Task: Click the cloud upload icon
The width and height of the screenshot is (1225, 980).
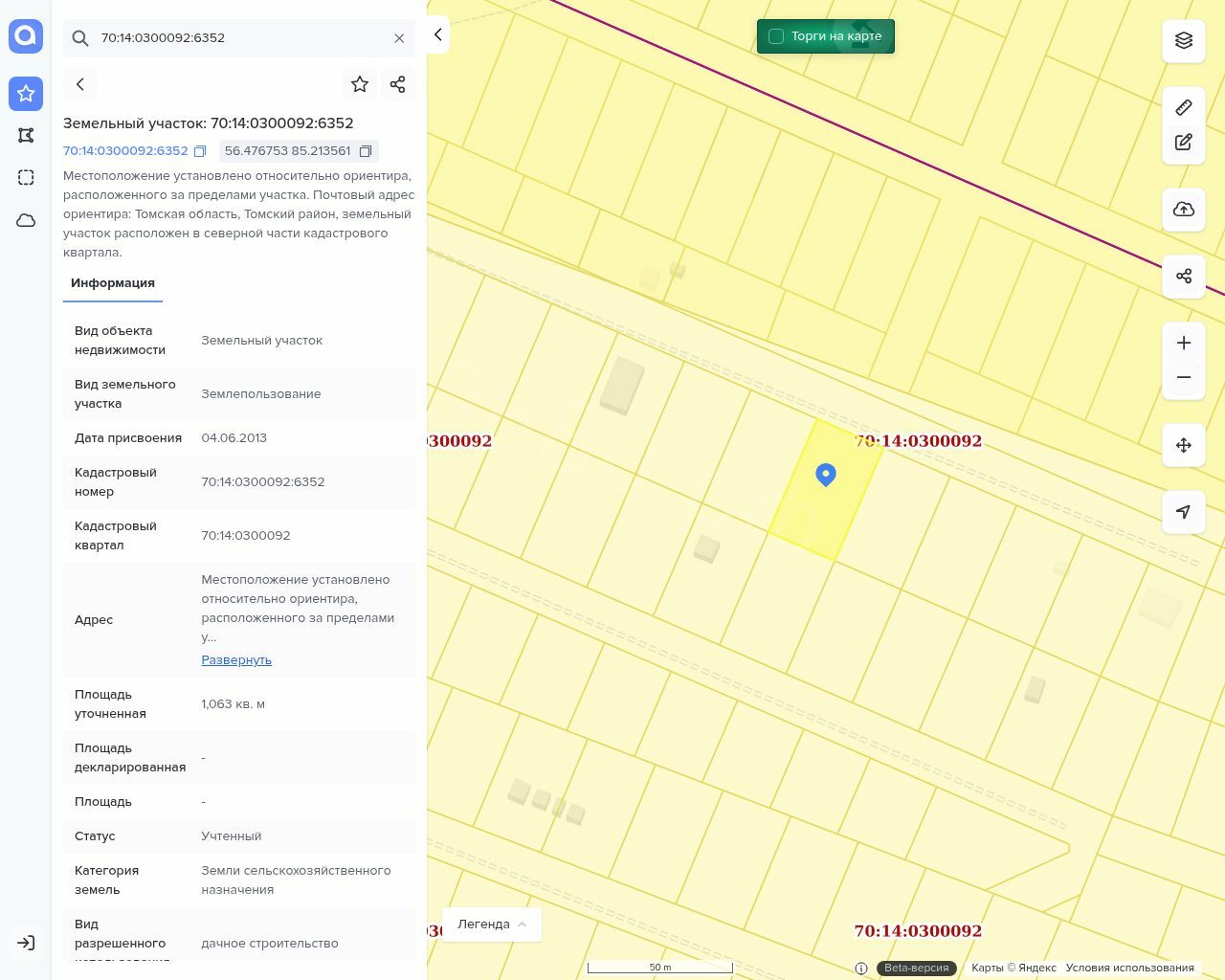Action: point(1184,210)
